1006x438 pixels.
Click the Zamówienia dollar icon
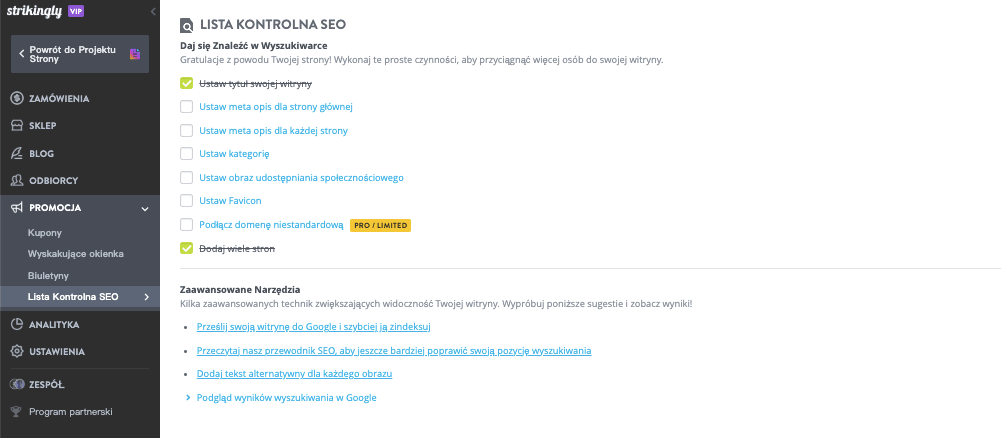click(17, 99)
